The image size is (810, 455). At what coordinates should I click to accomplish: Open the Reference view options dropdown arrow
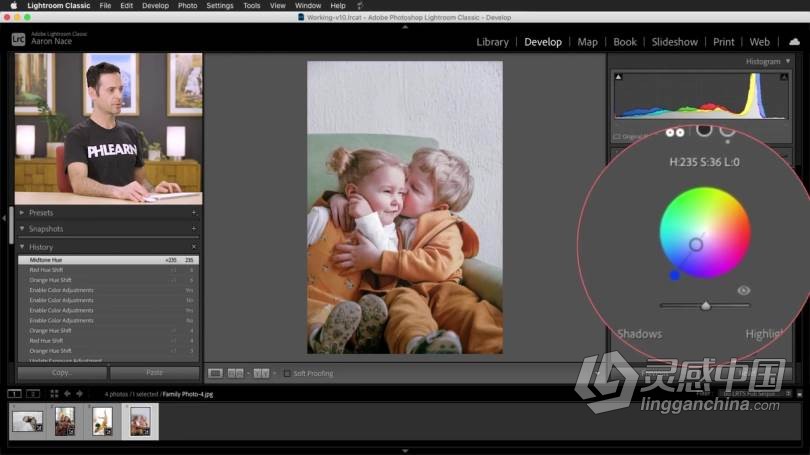click(x=248, y=373)
